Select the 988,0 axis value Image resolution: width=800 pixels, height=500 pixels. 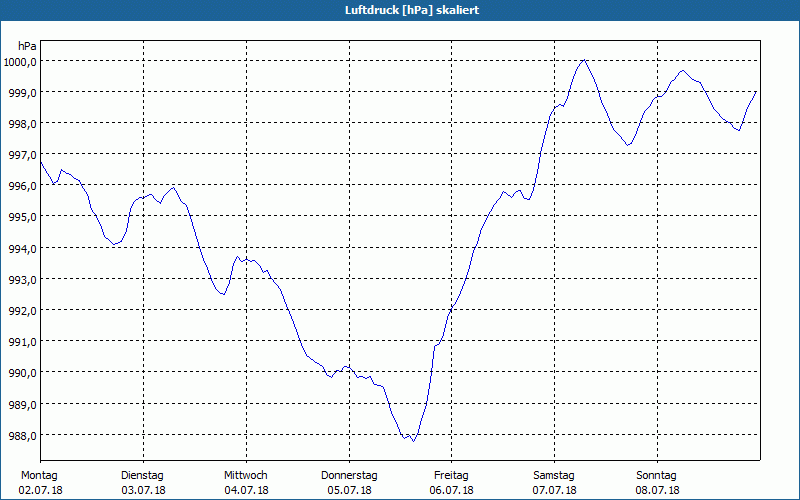(x=24, y=436)
